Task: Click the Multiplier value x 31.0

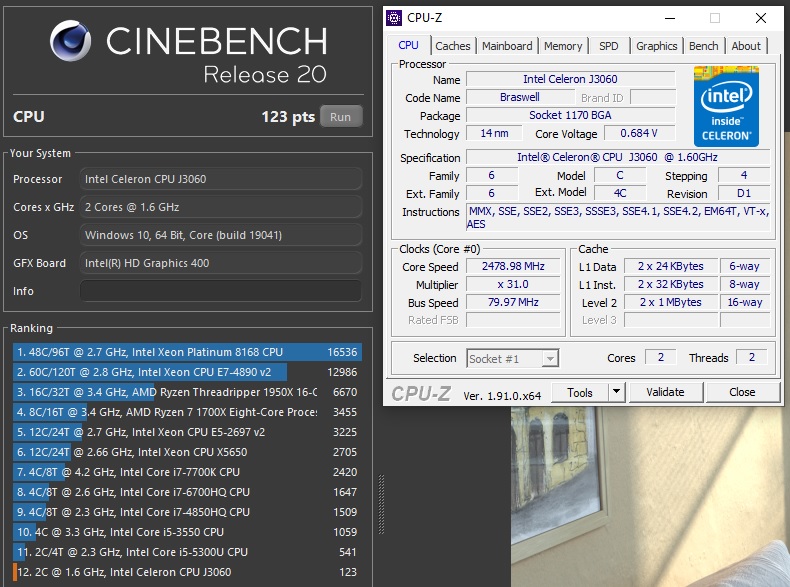Action: coord(513,284)
